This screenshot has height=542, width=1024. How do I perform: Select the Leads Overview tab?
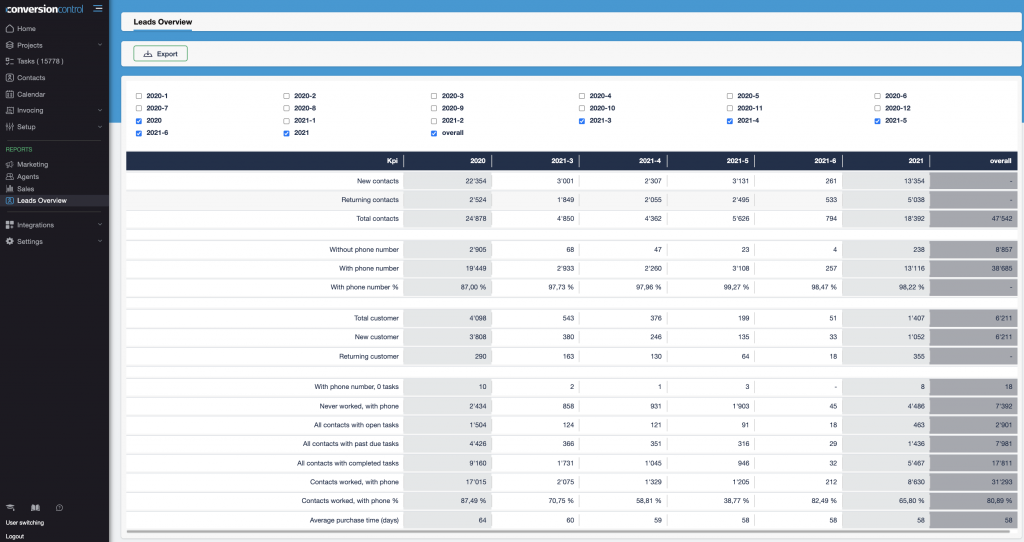click(162, 21)
